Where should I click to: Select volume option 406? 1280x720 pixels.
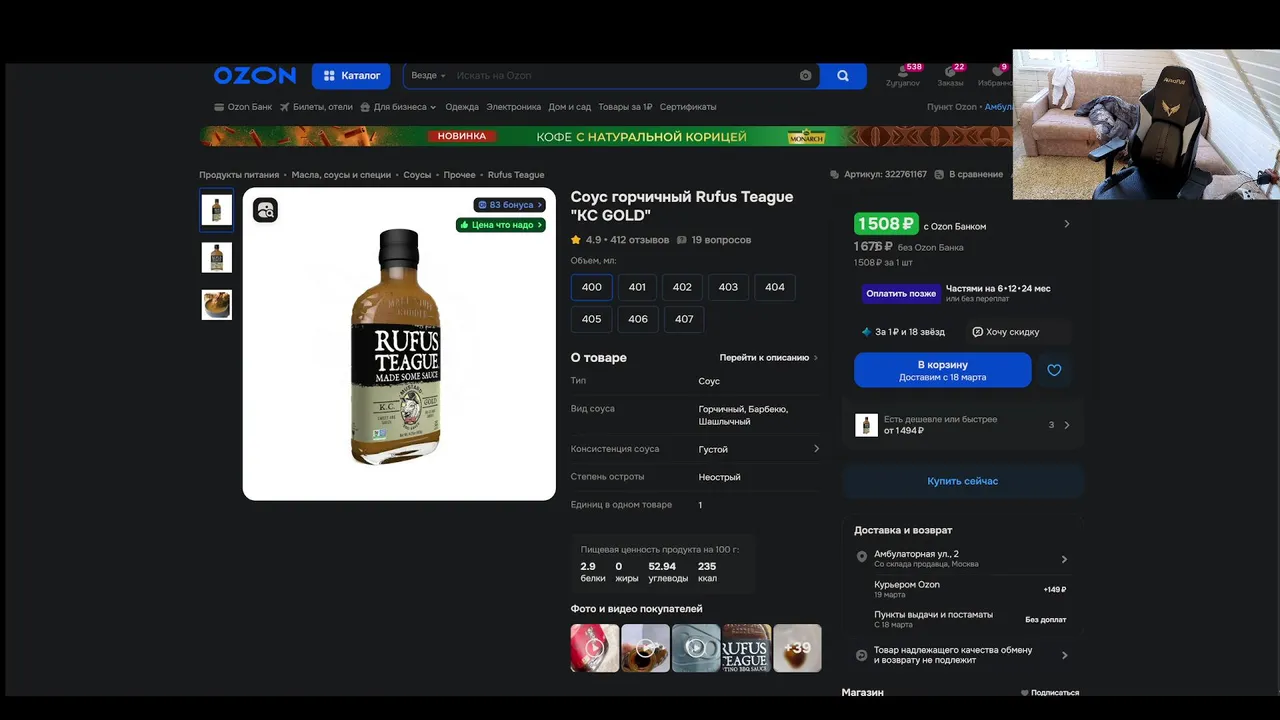(638, 319)
